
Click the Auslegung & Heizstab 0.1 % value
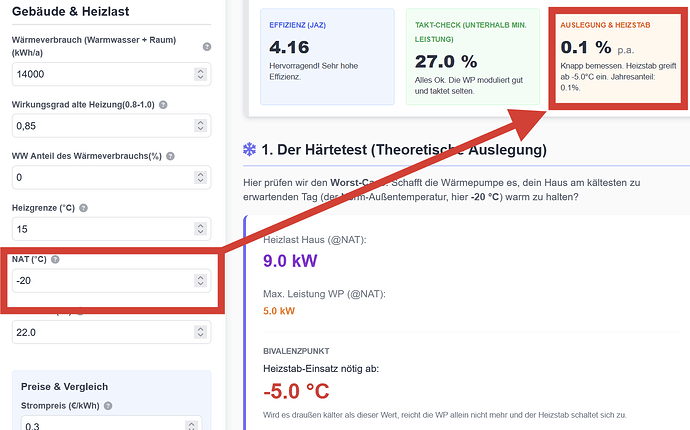(586, 47)
